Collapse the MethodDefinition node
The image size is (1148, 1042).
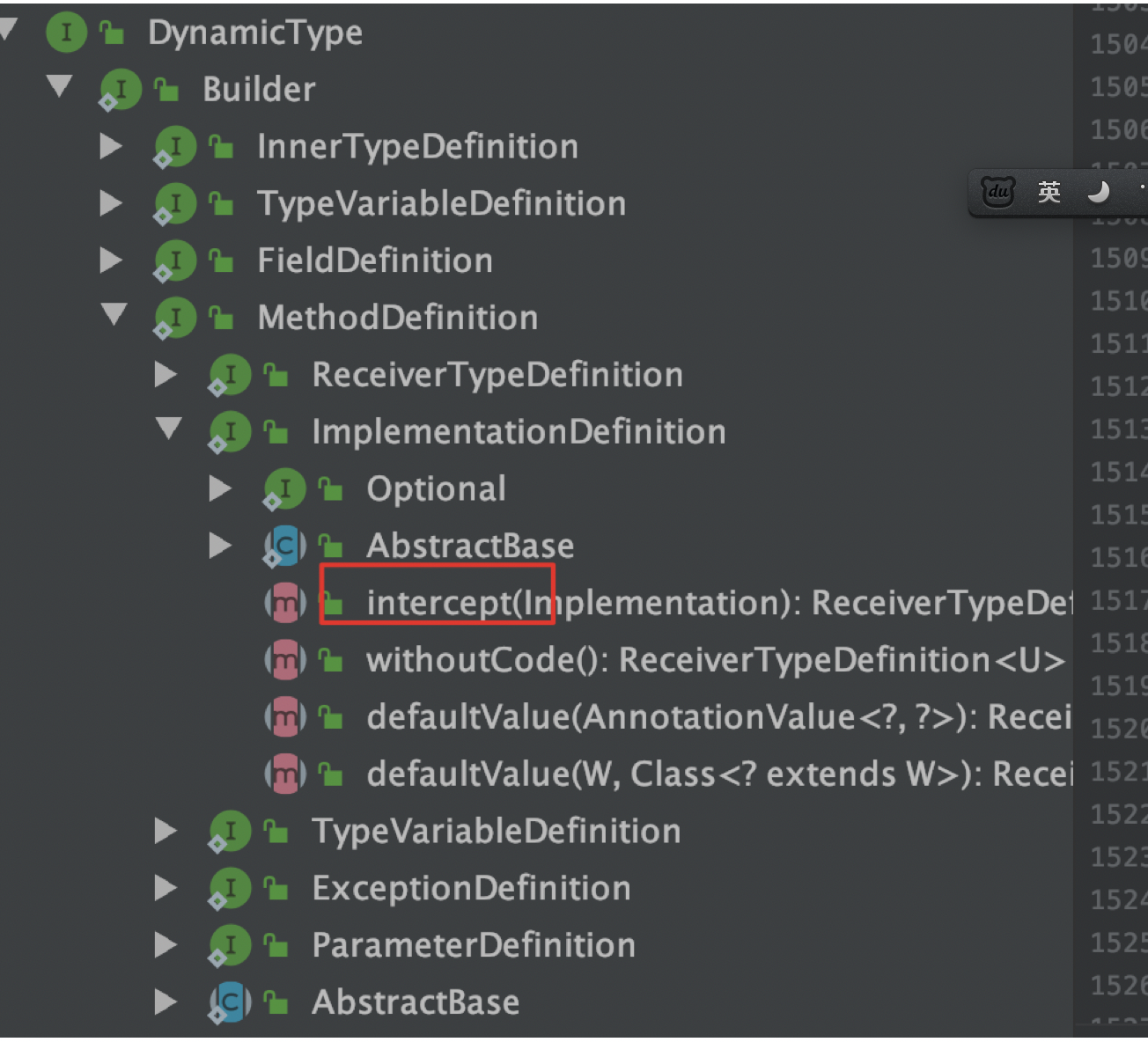pos(114,314)
